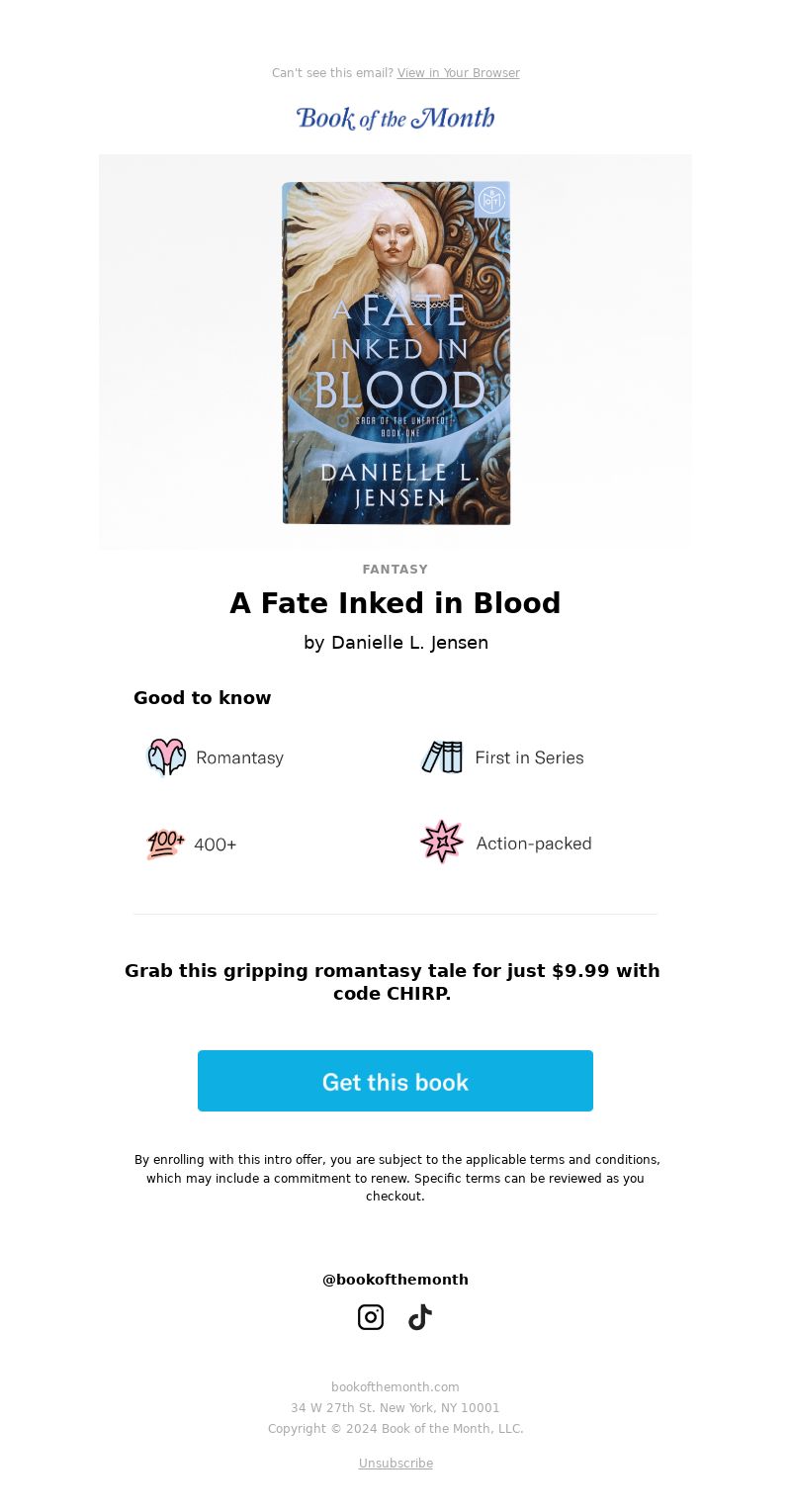Click the Romantasy label text
This screenshot has height=1512, width=791.
point(239,757)
